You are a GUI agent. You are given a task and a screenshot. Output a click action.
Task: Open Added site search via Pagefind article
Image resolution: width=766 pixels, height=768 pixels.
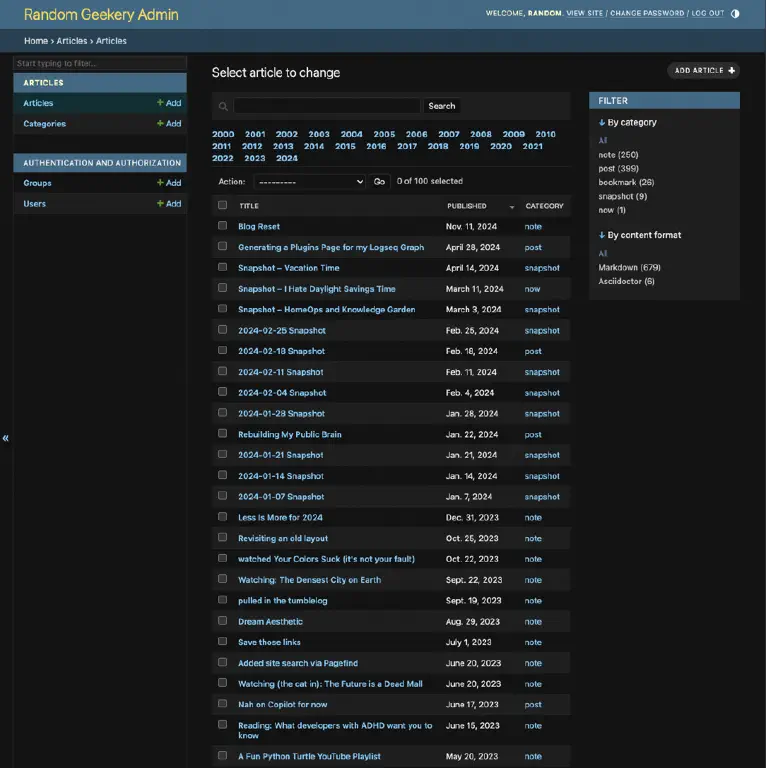click(298, 663)
